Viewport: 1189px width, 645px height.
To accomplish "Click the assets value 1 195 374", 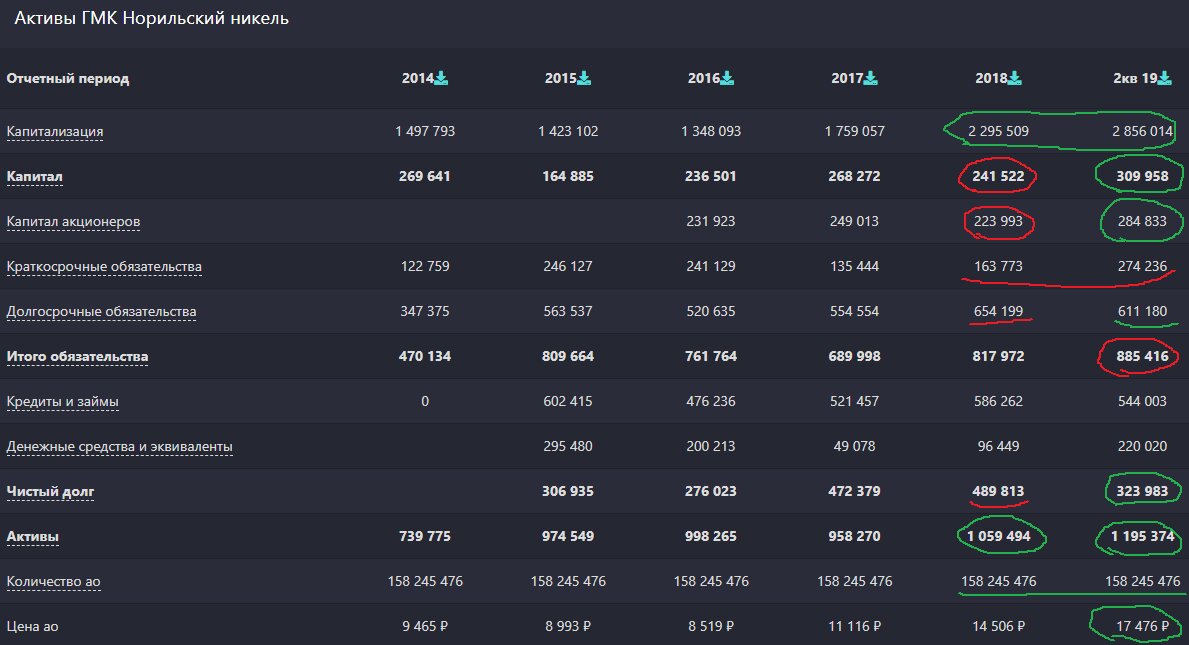I will (1142, 536).
